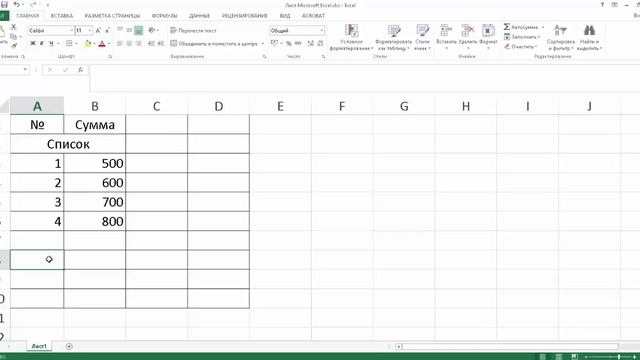Increase decimal places
The image size is (640, 360).
[311, 43]
